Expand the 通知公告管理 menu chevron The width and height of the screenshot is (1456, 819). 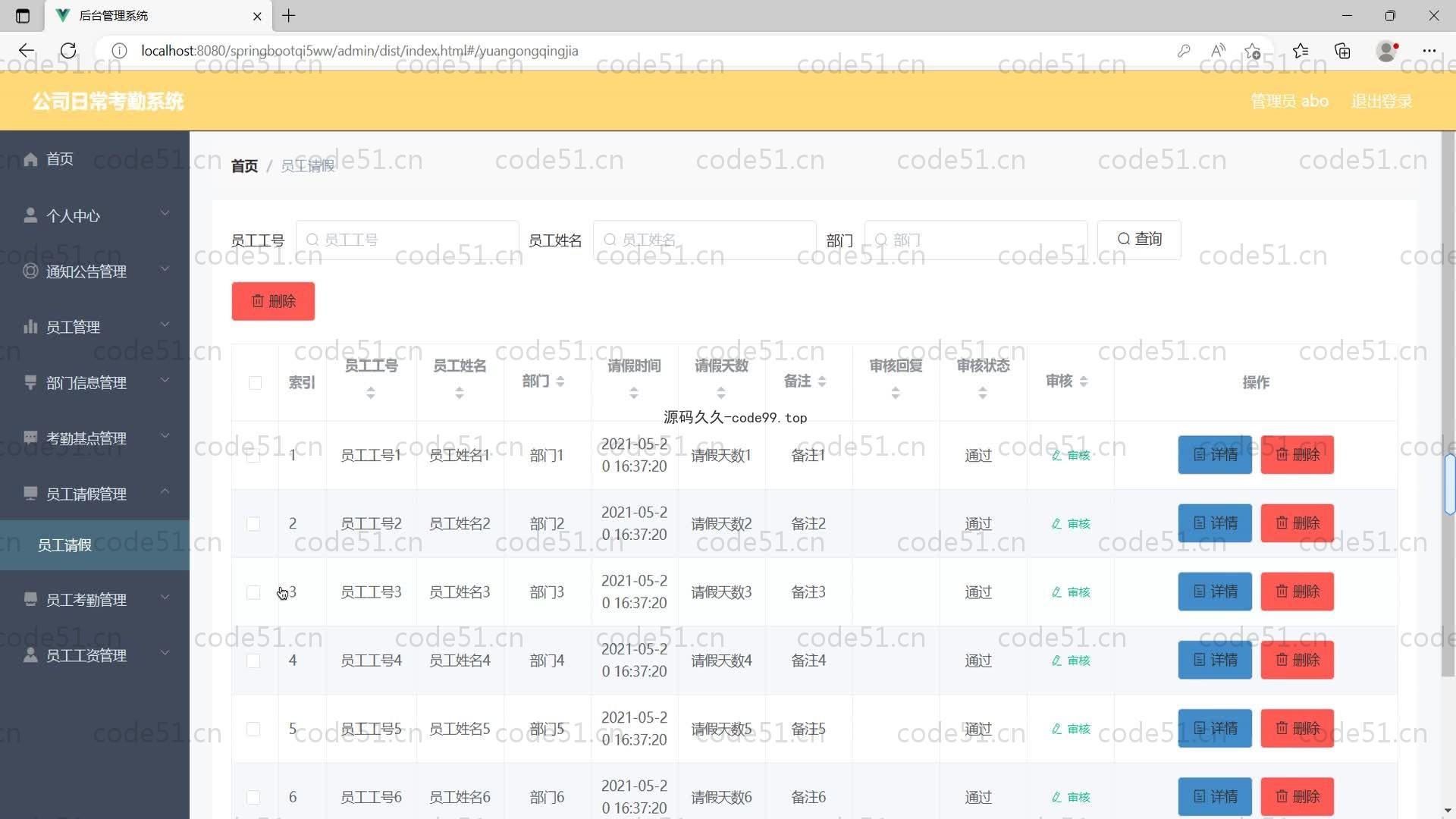pyautogui.click(x=165, y=269)
